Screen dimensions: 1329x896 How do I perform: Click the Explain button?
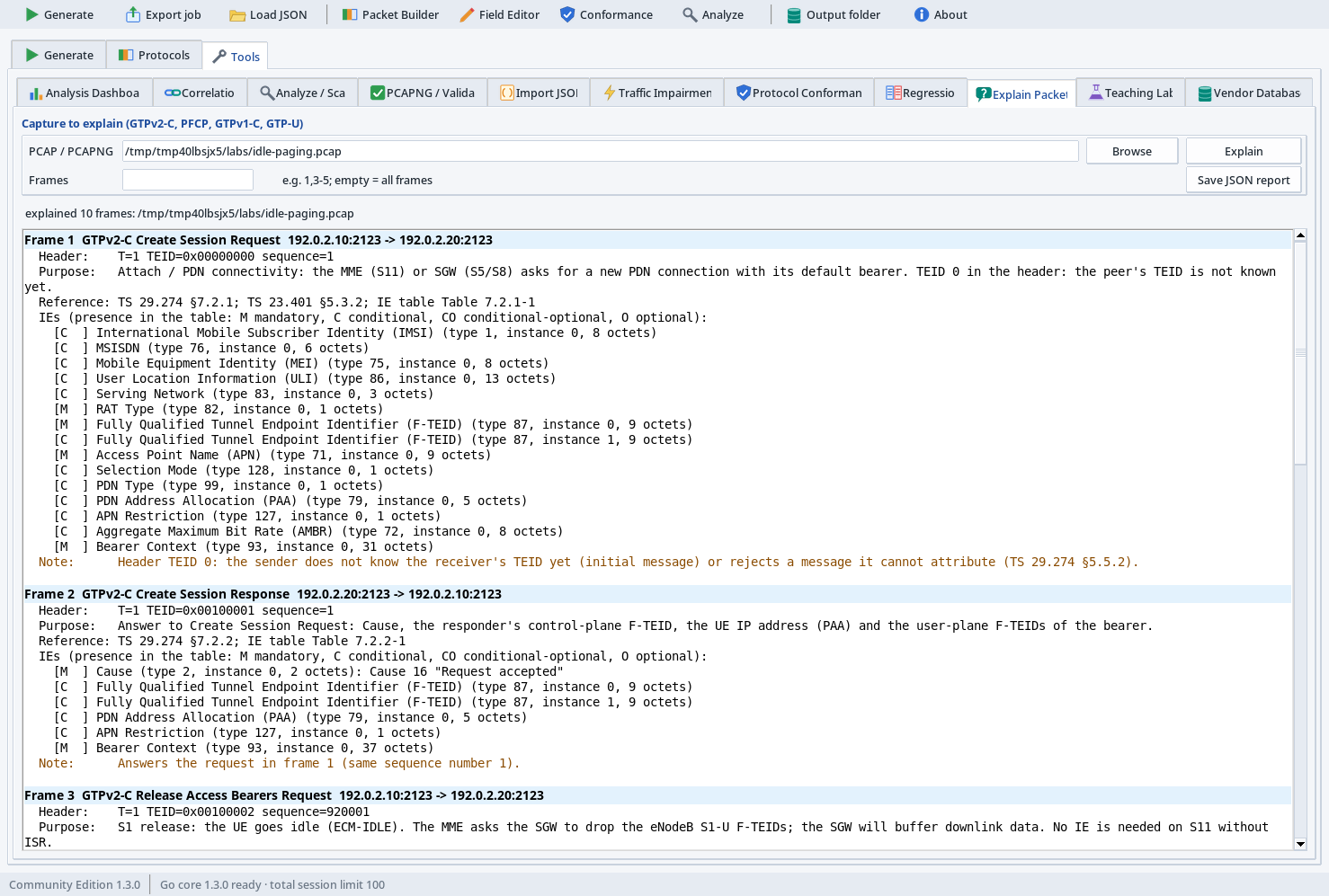(x=1244, y=151)
